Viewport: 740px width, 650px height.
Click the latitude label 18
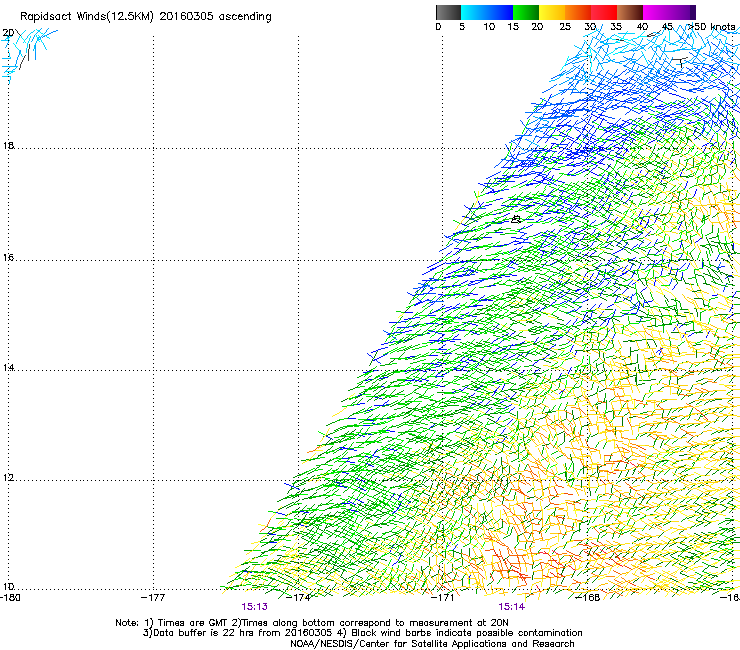click(x=8, y=146)
